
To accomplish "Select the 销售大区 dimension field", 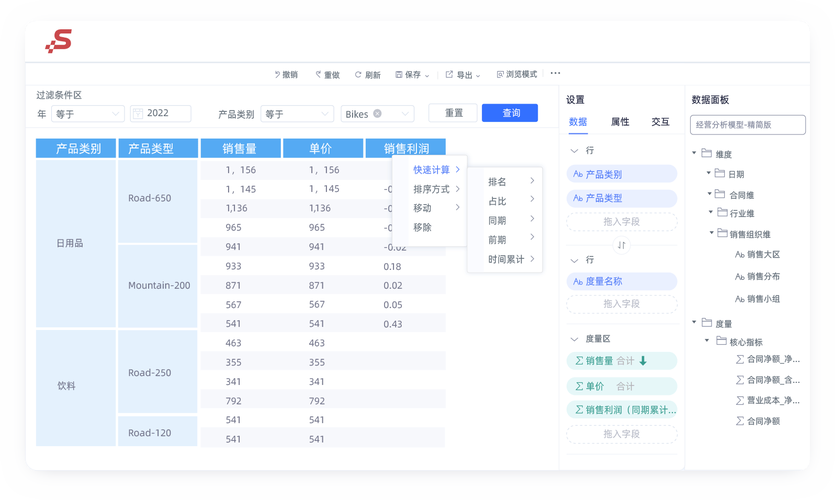I will (x=758, y=255).
